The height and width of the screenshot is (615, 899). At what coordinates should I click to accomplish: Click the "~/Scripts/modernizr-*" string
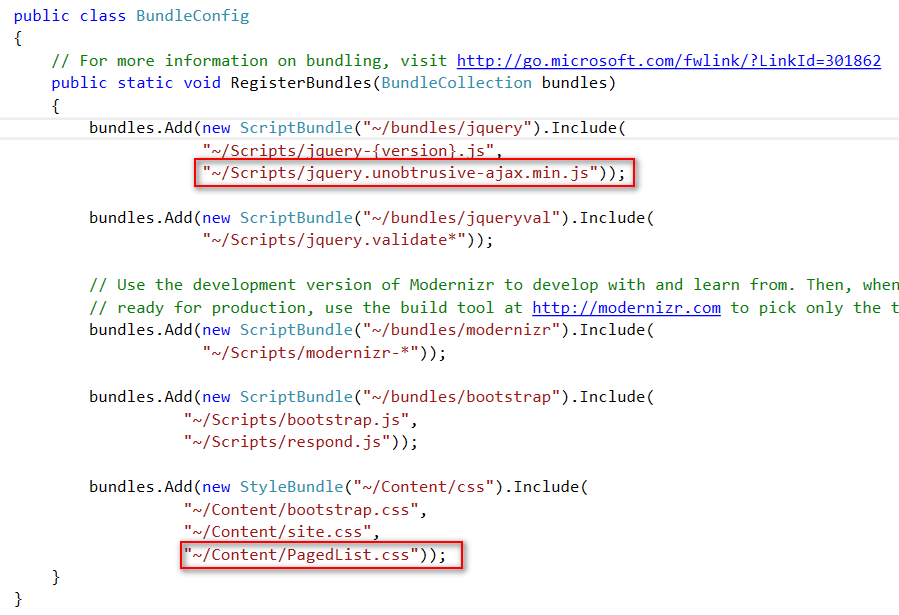[310, 352]
